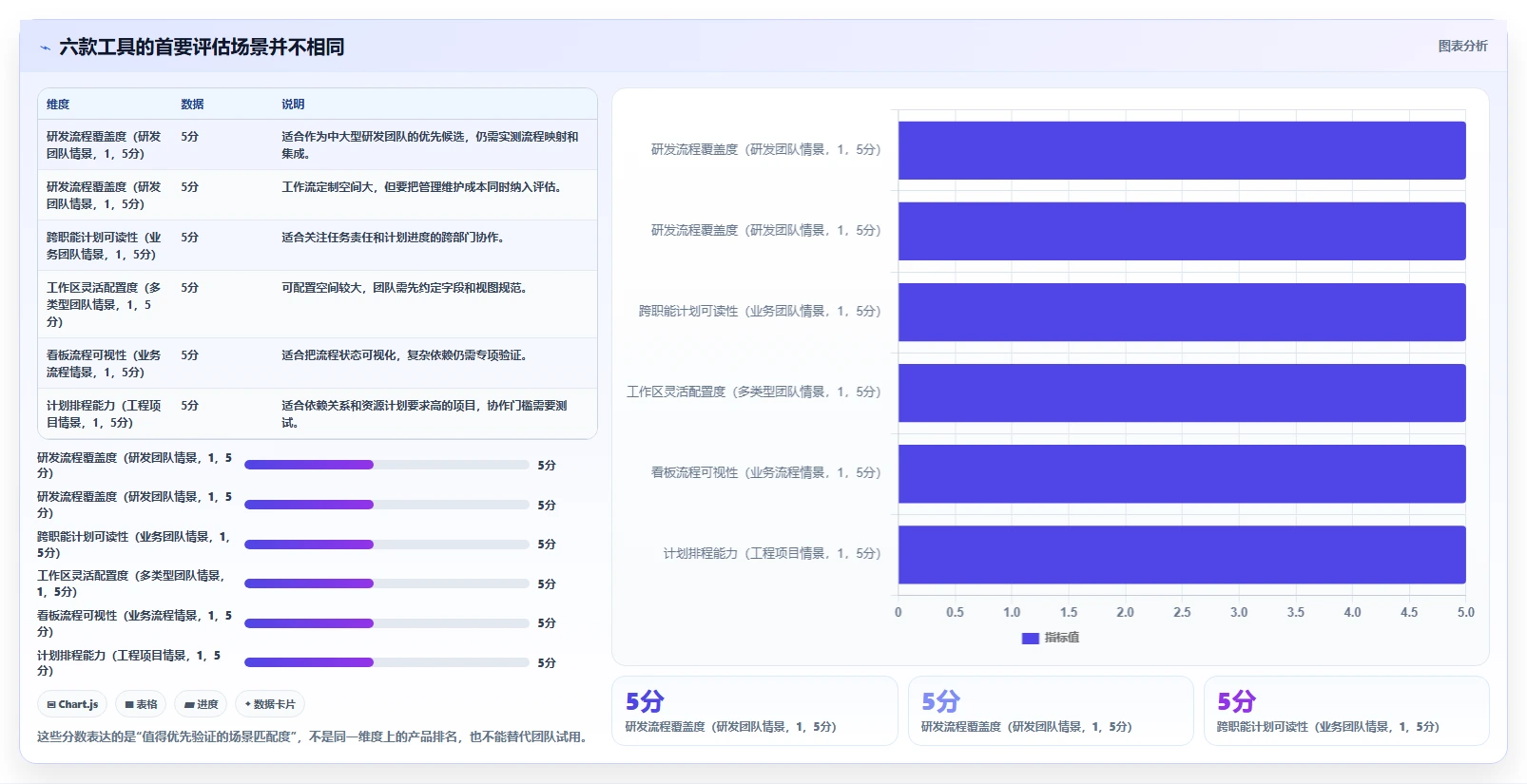
Task: Click the 维度 column header
Action: (58, 105)
